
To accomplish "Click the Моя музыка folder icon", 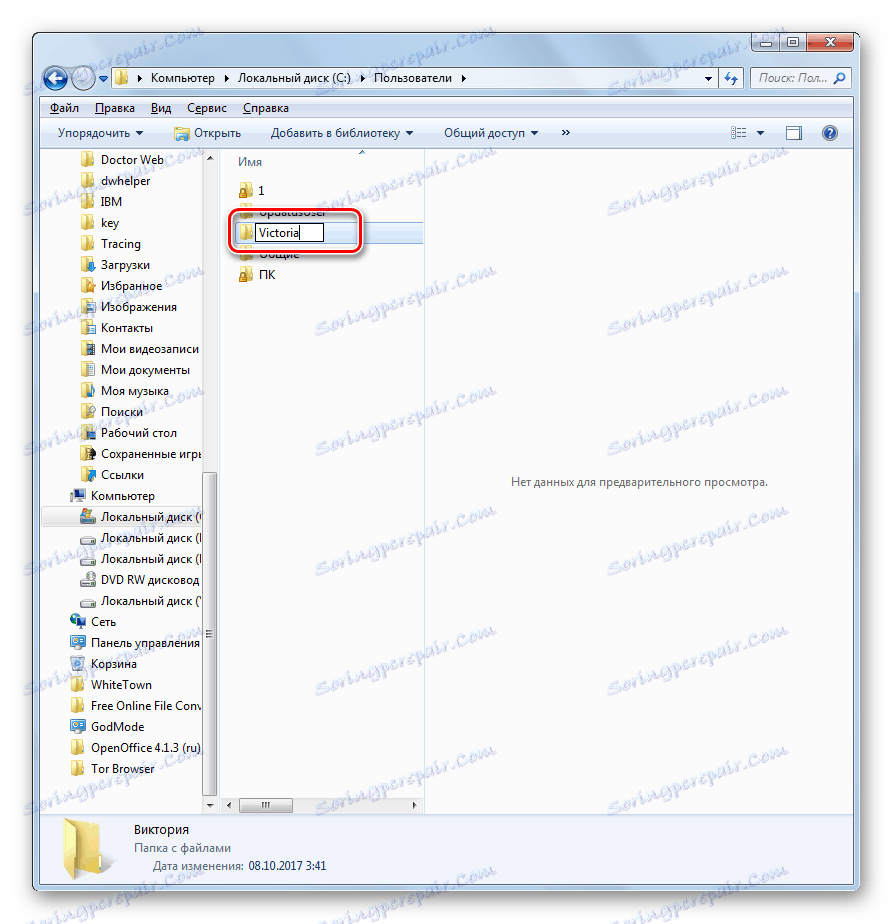I will 88,391.
